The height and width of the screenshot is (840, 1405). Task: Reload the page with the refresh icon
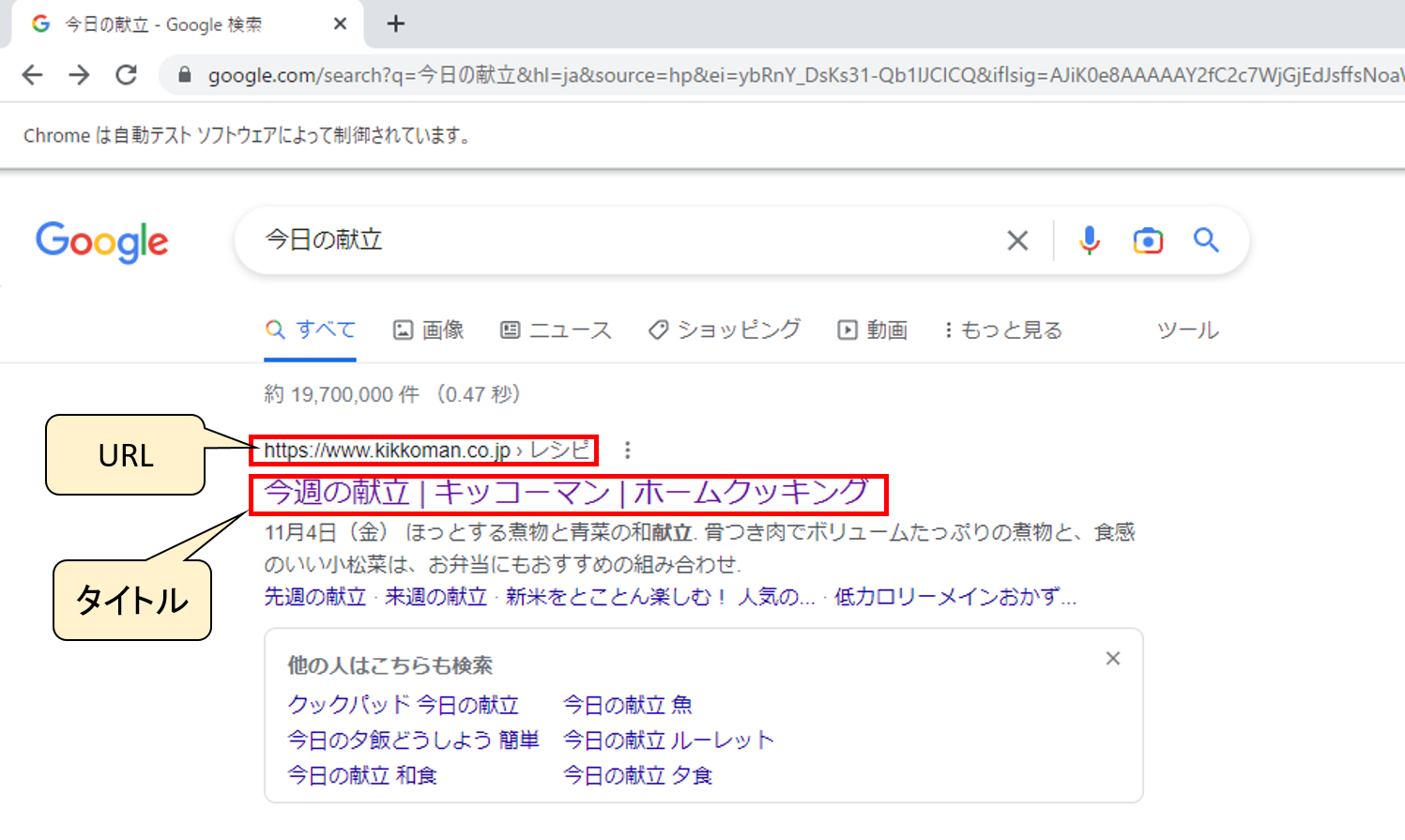[127, 75]
